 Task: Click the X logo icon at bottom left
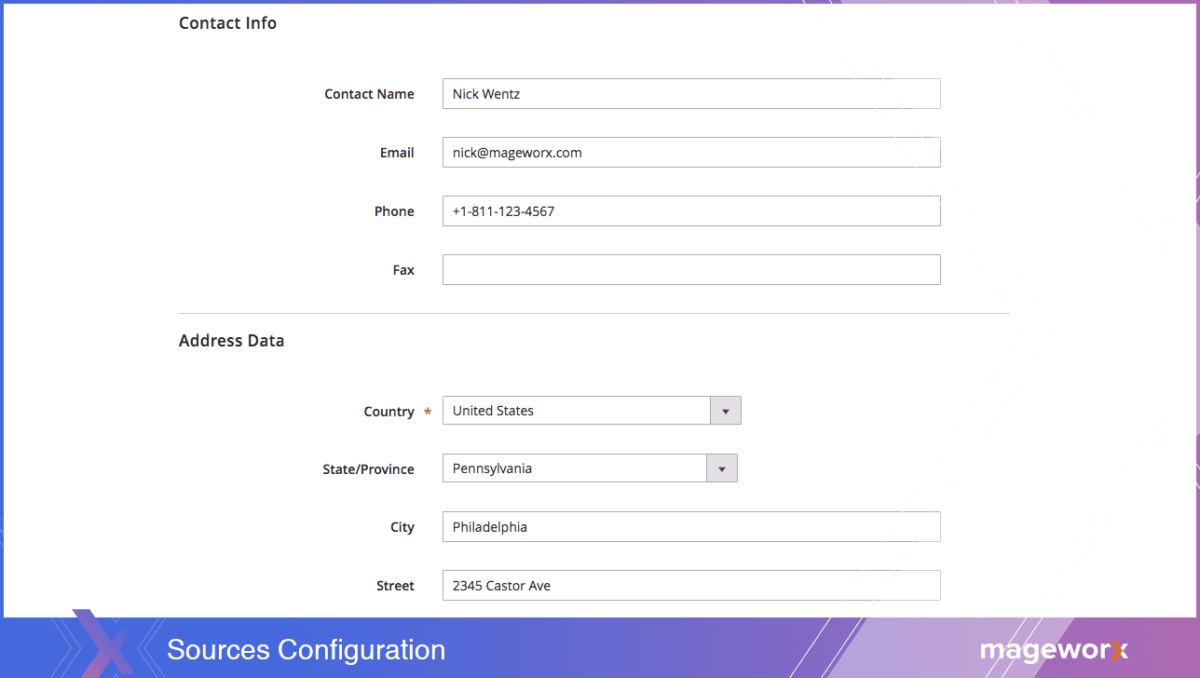pyautogui.click(x=103, y=645)
